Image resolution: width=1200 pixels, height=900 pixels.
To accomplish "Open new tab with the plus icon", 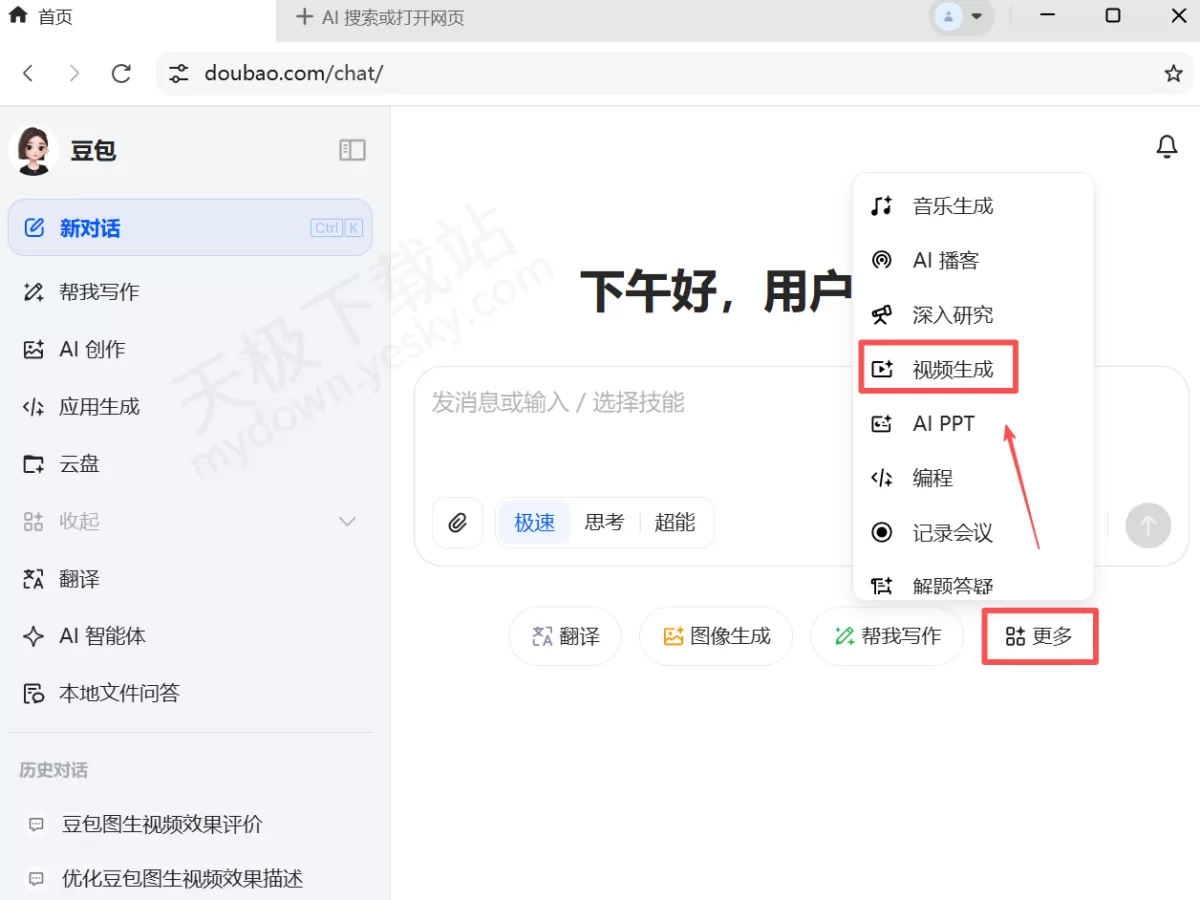I will point(305,17).
